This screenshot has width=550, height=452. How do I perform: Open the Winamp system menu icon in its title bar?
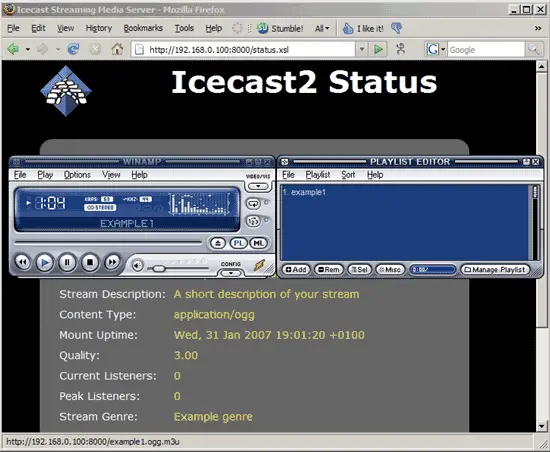(x=16, y=162)
